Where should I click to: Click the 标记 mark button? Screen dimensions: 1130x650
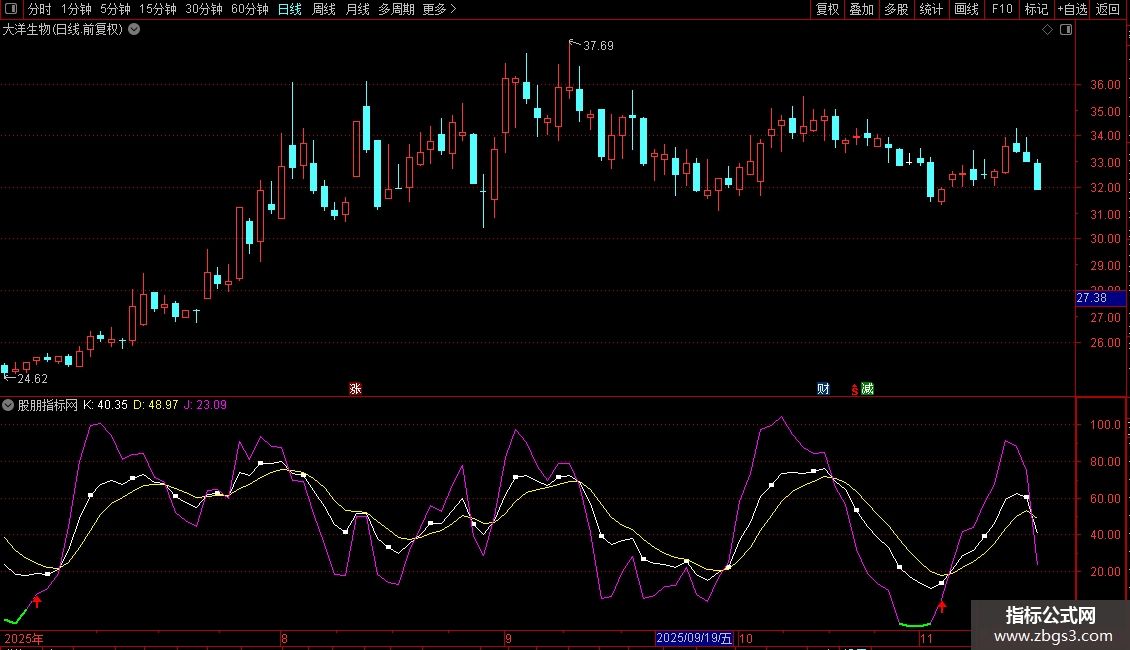[x=1036, y=9]
